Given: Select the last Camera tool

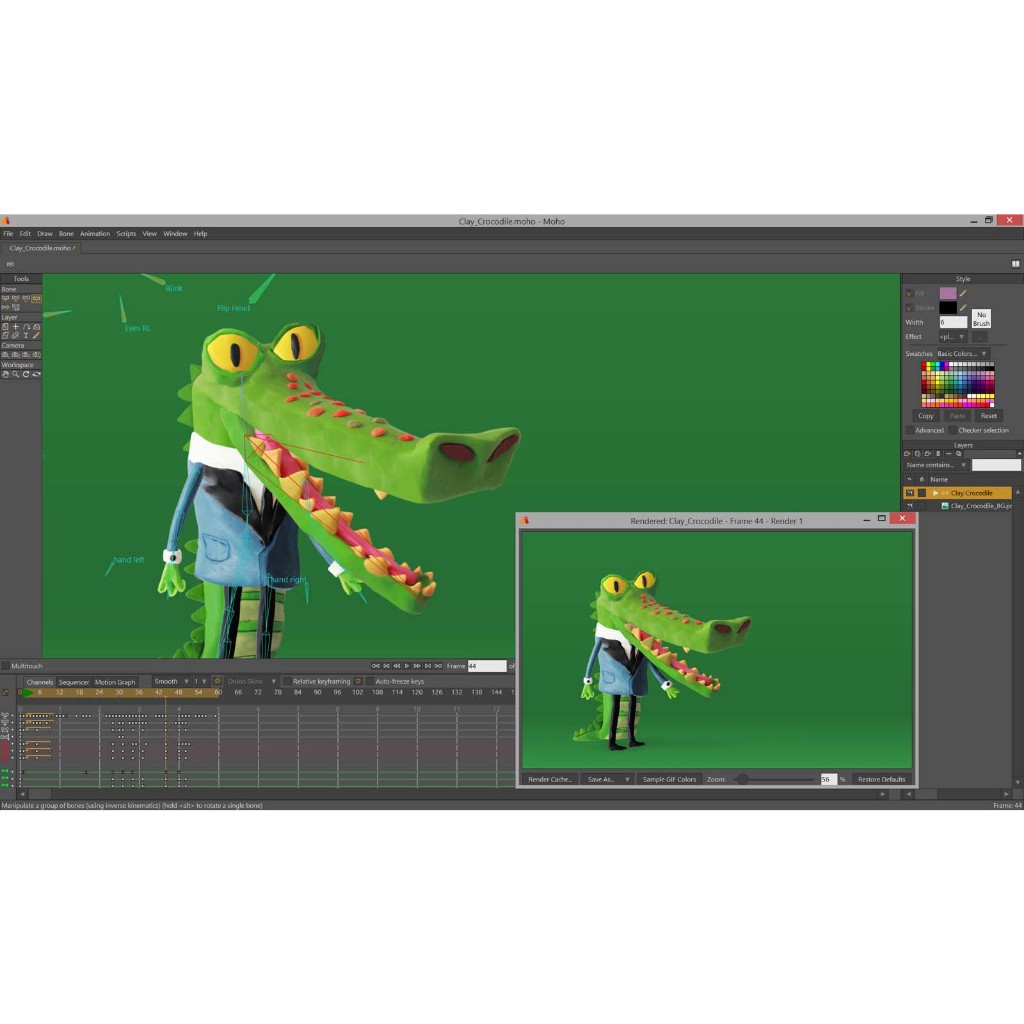Looking at the screenshot, I should (37, 355).
